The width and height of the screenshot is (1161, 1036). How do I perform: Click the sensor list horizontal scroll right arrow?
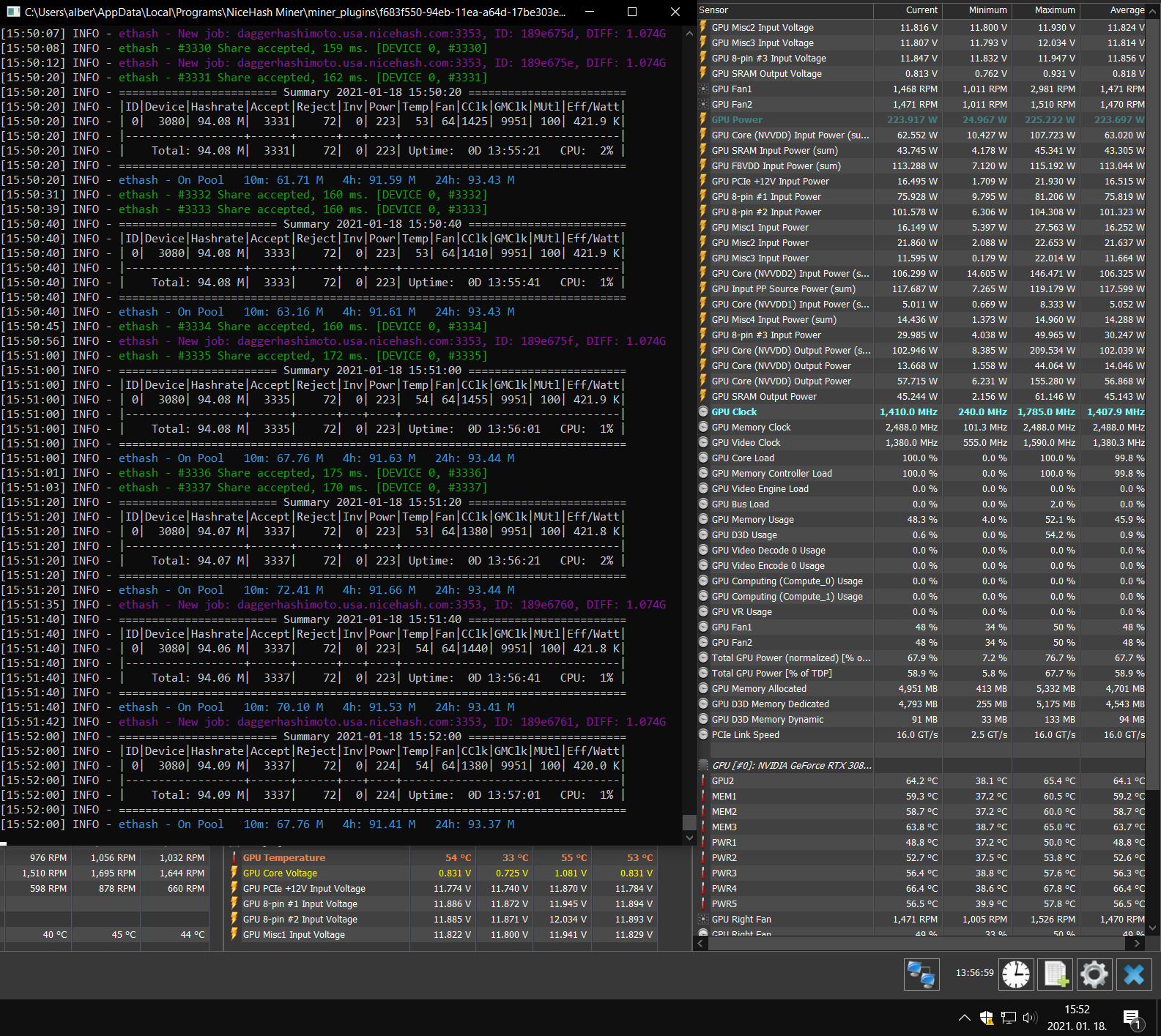(1137, 944)
